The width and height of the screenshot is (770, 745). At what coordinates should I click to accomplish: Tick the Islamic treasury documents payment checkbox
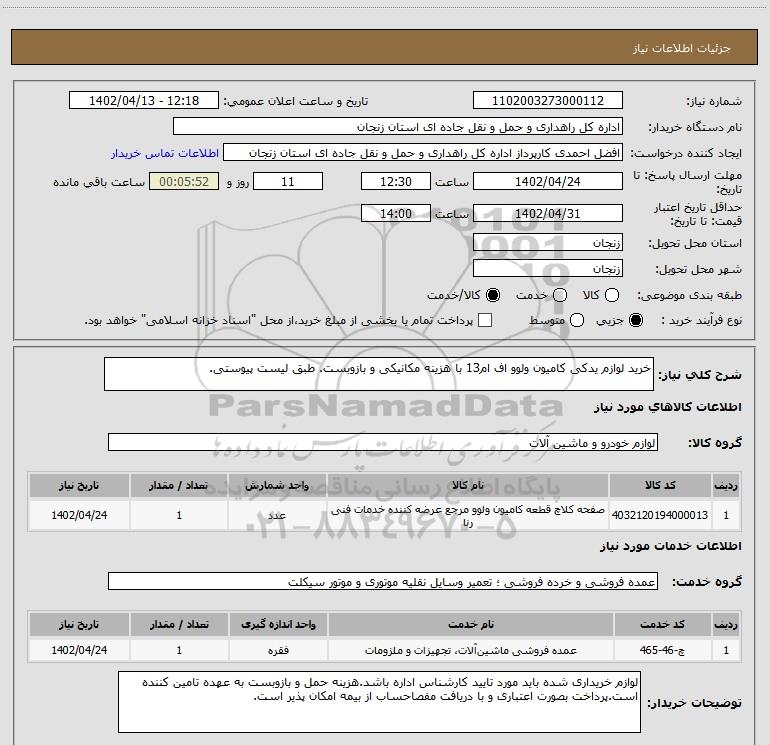485,320
